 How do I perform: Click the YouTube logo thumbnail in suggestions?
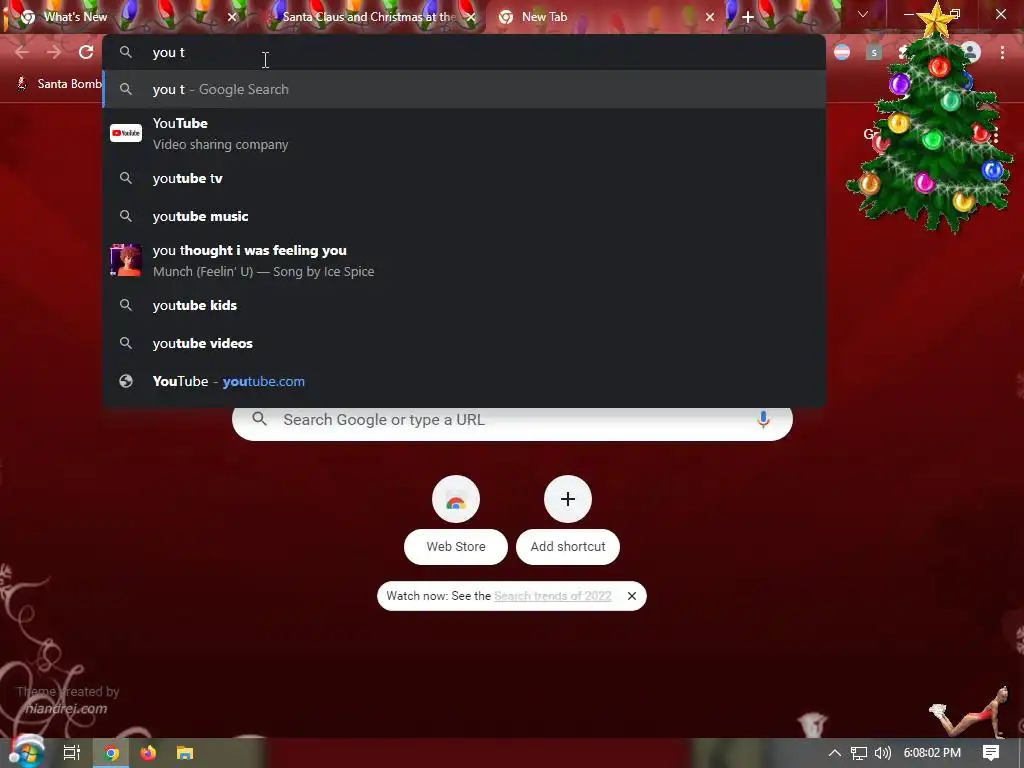(x=126, y=133)
